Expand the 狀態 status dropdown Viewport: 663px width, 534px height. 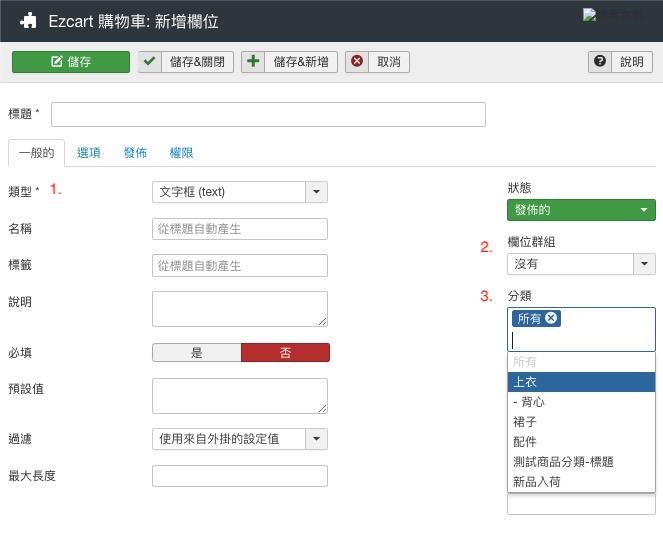coord(582,210)
